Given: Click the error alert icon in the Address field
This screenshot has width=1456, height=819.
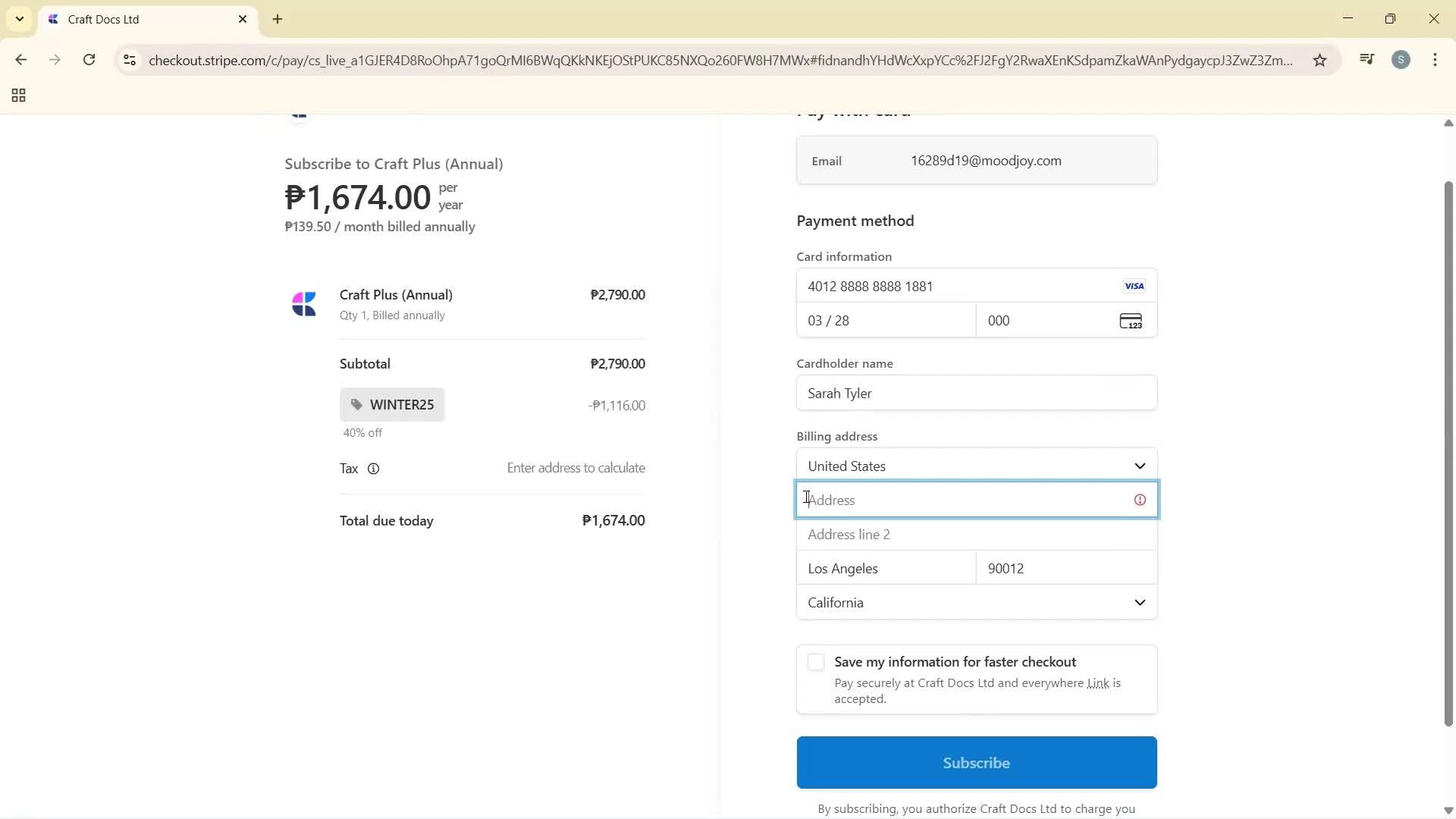Looking at the screenshot, I should 1140,500.
